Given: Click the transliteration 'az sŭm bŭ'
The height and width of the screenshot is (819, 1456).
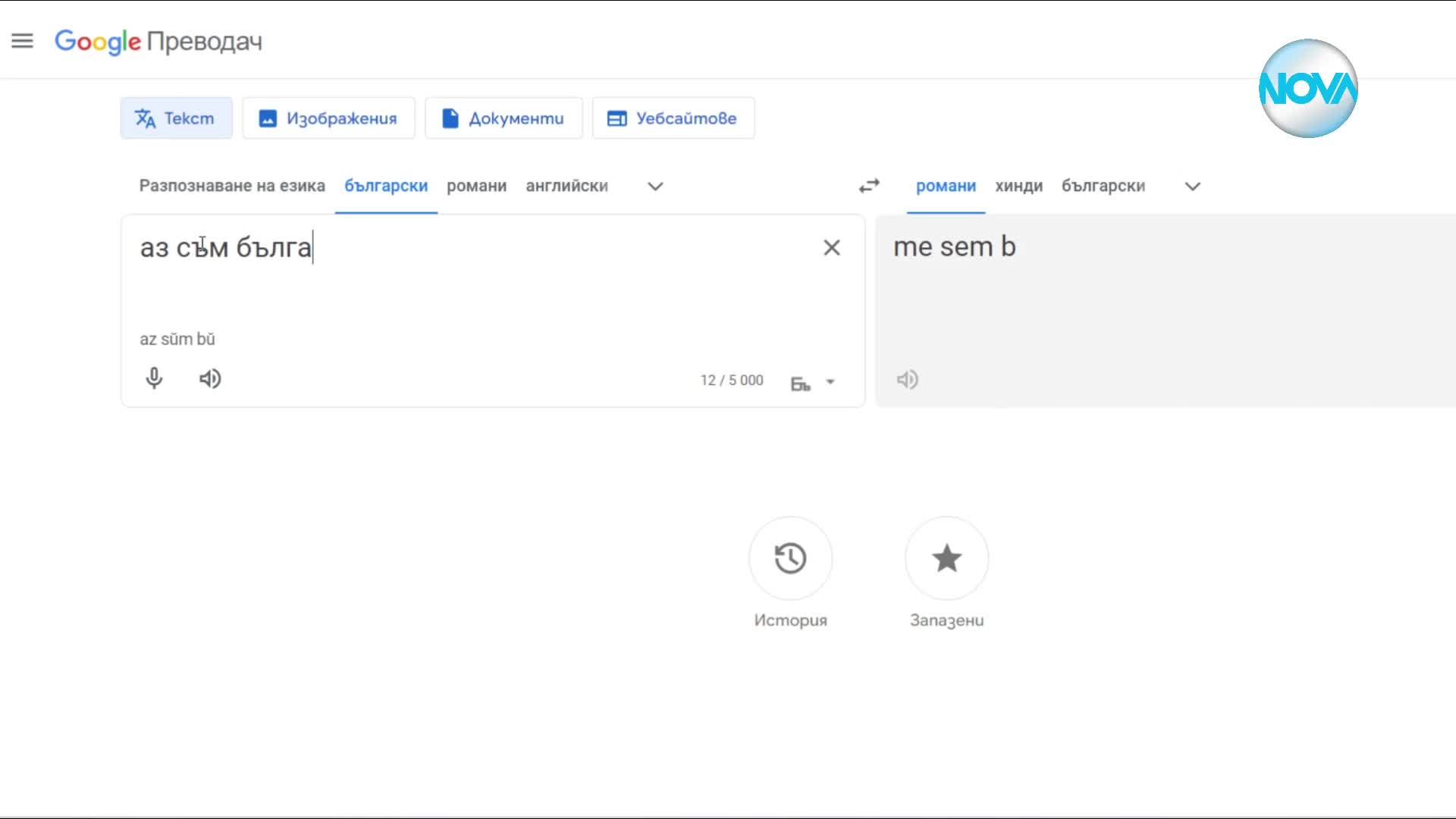Looking at the screenshot, I should point(177,340).
